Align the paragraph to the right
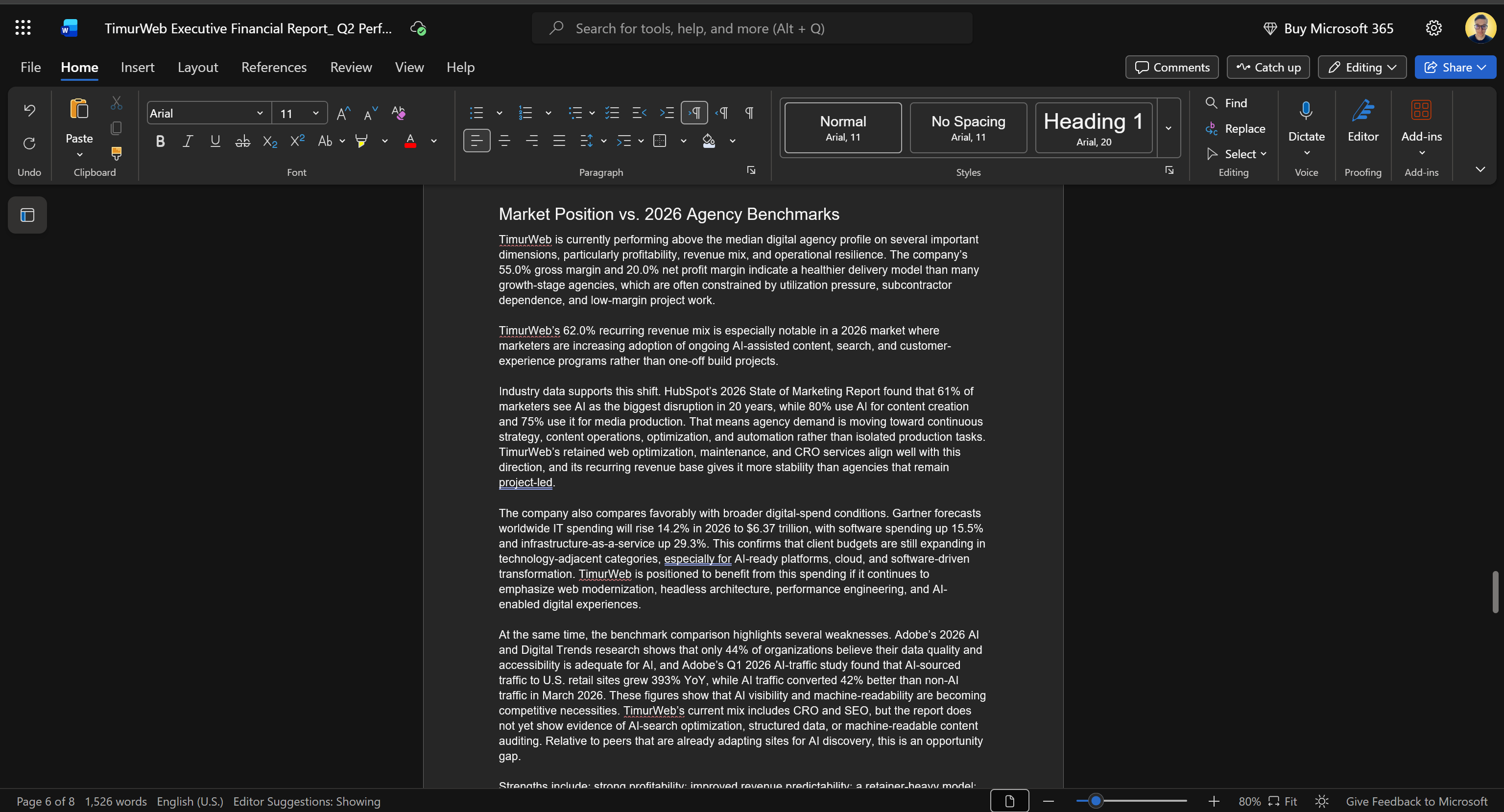 pos(532,141)
